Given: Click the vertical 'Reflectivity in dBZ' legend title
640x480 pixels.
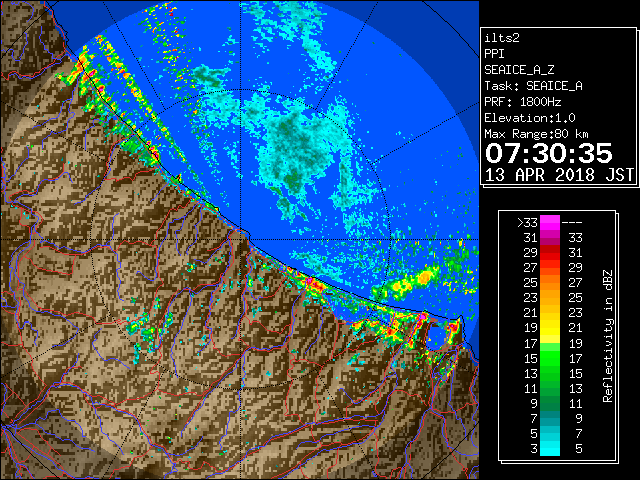Looking at the screenshot, I should click(x=607, y=336).
